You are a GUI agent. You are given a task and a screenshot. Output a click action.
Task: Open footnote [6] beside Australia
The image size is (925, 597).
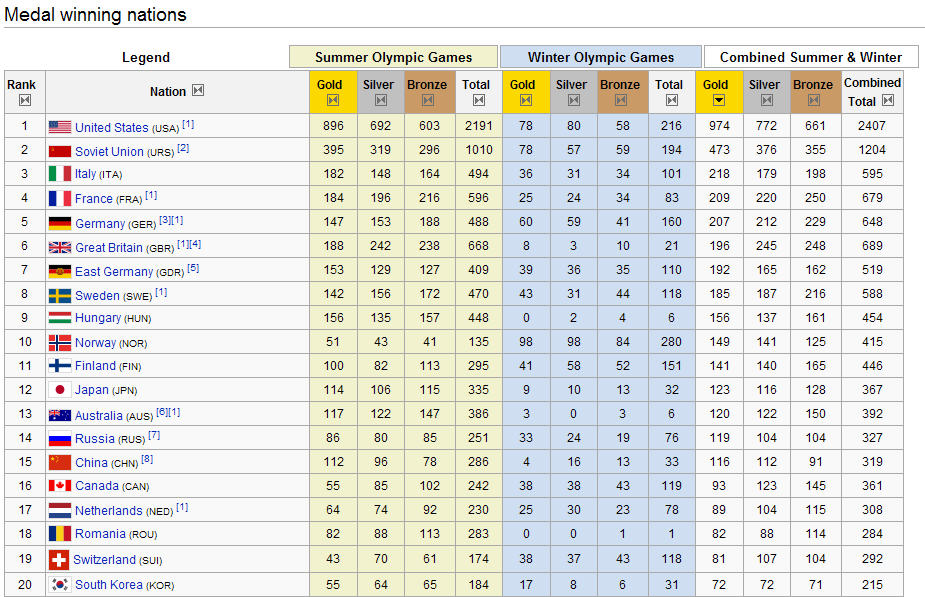(x=162, y=412)
